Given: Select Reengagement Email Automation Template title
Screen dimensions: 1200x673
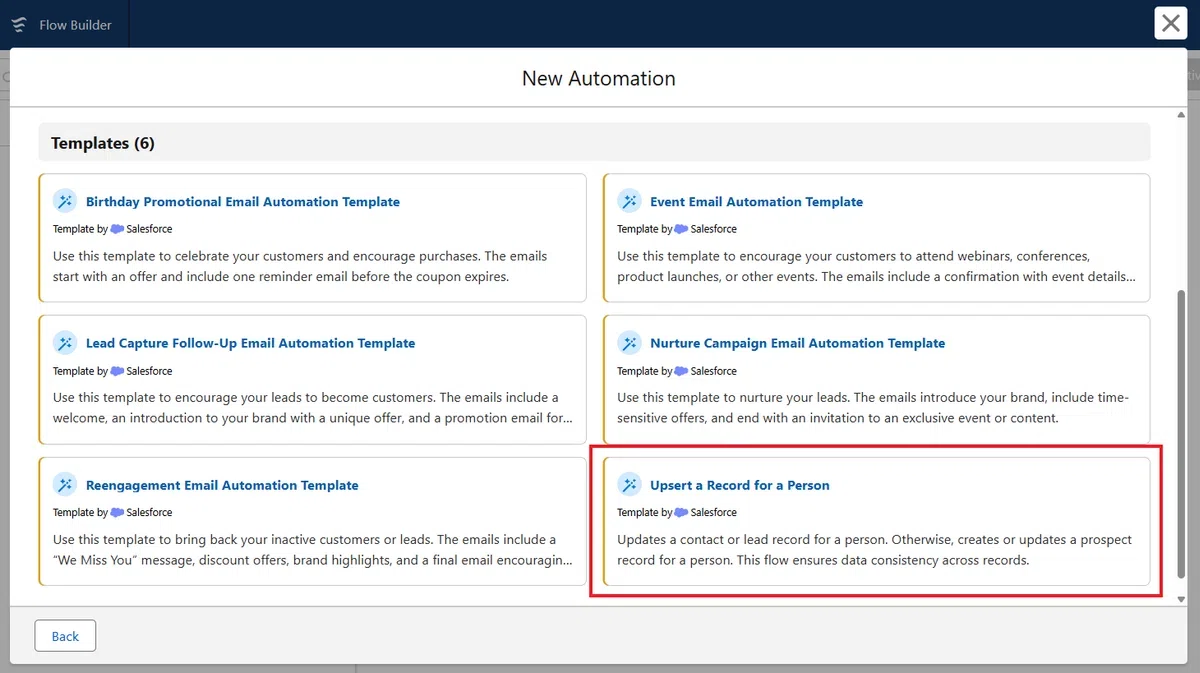Looking at the screenshot, I should 222,485.
